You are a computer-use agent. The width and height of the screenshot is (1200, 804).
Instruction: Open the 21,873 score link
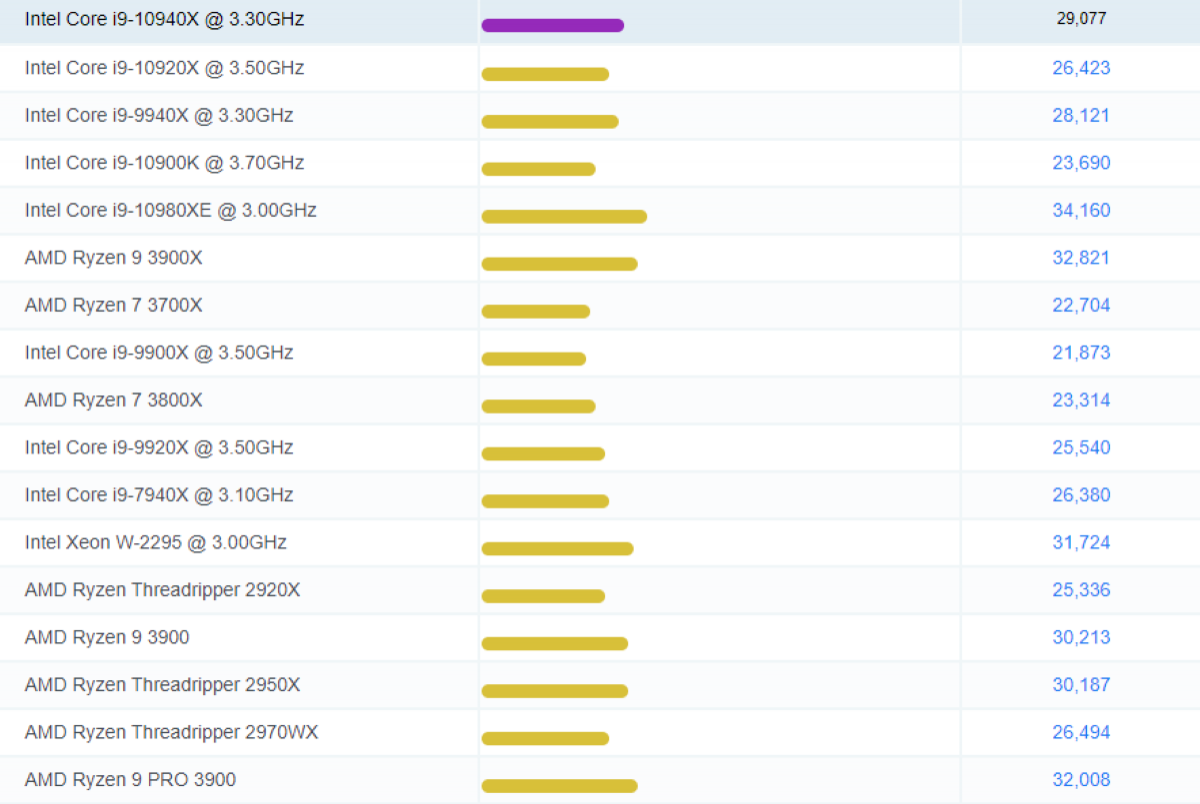point(1081,353)
